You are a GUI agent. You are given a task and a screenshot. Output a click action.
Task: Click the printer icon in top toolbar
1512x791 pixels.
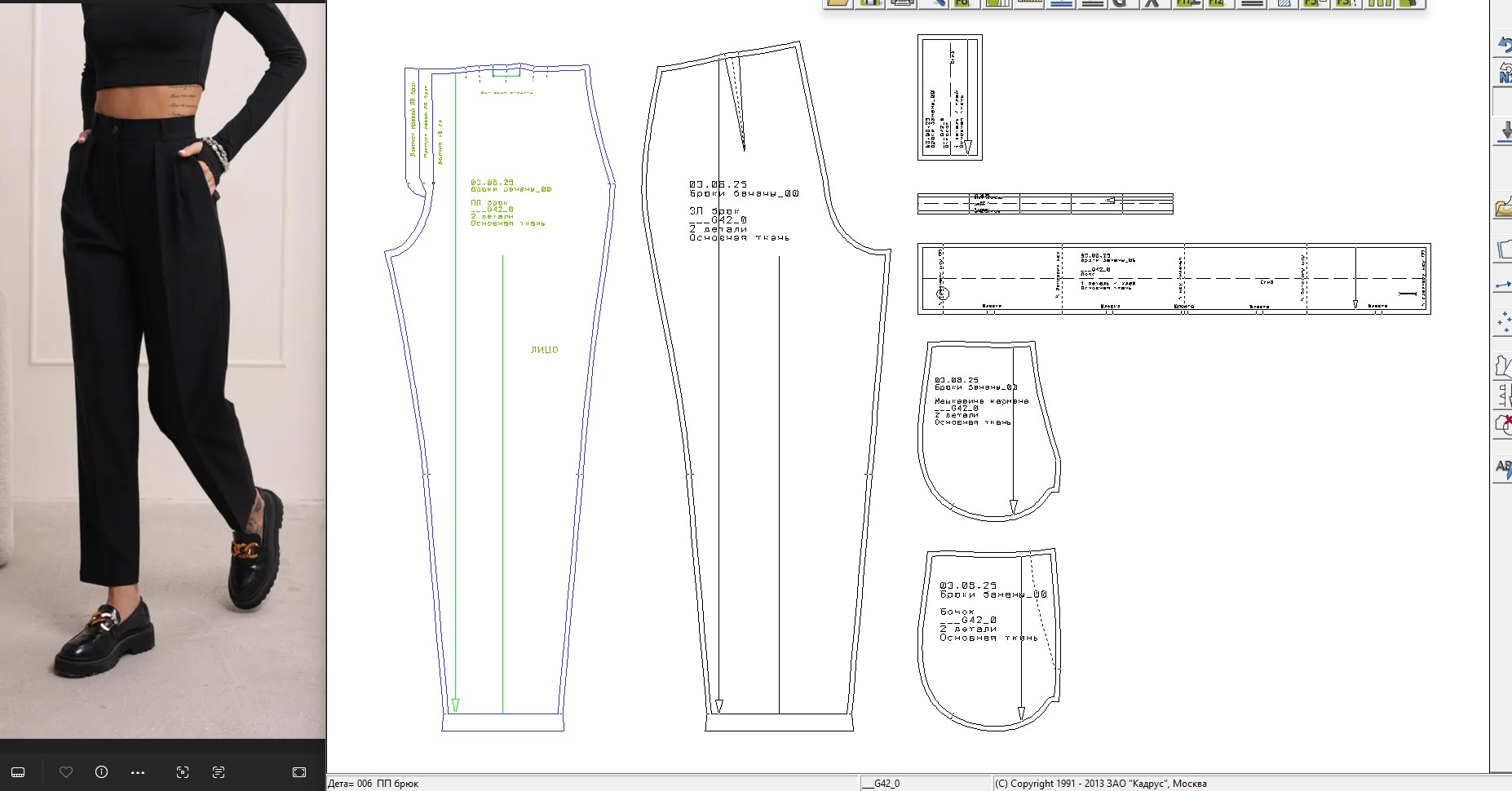click(901, 3)
